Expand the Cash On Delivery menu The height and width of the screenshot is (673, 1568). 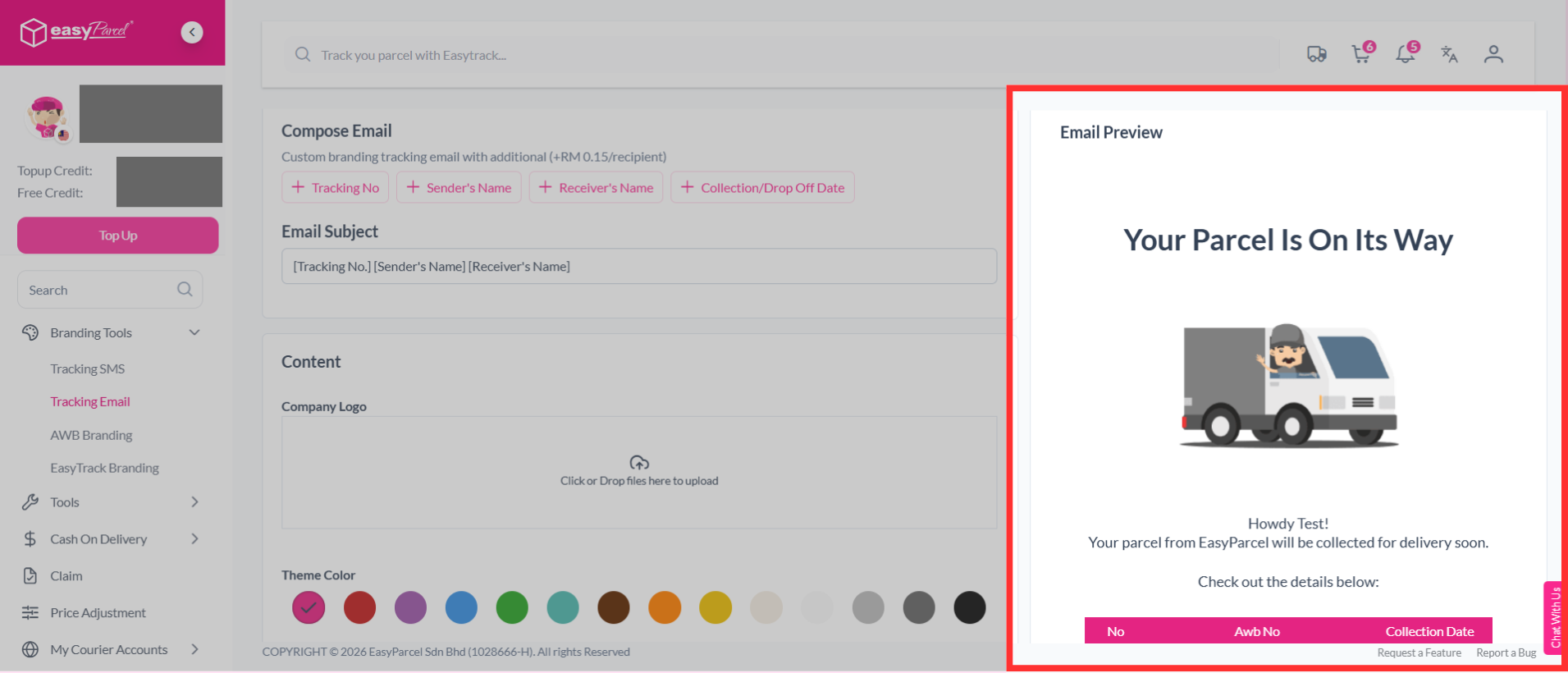[x=194, y=539]
